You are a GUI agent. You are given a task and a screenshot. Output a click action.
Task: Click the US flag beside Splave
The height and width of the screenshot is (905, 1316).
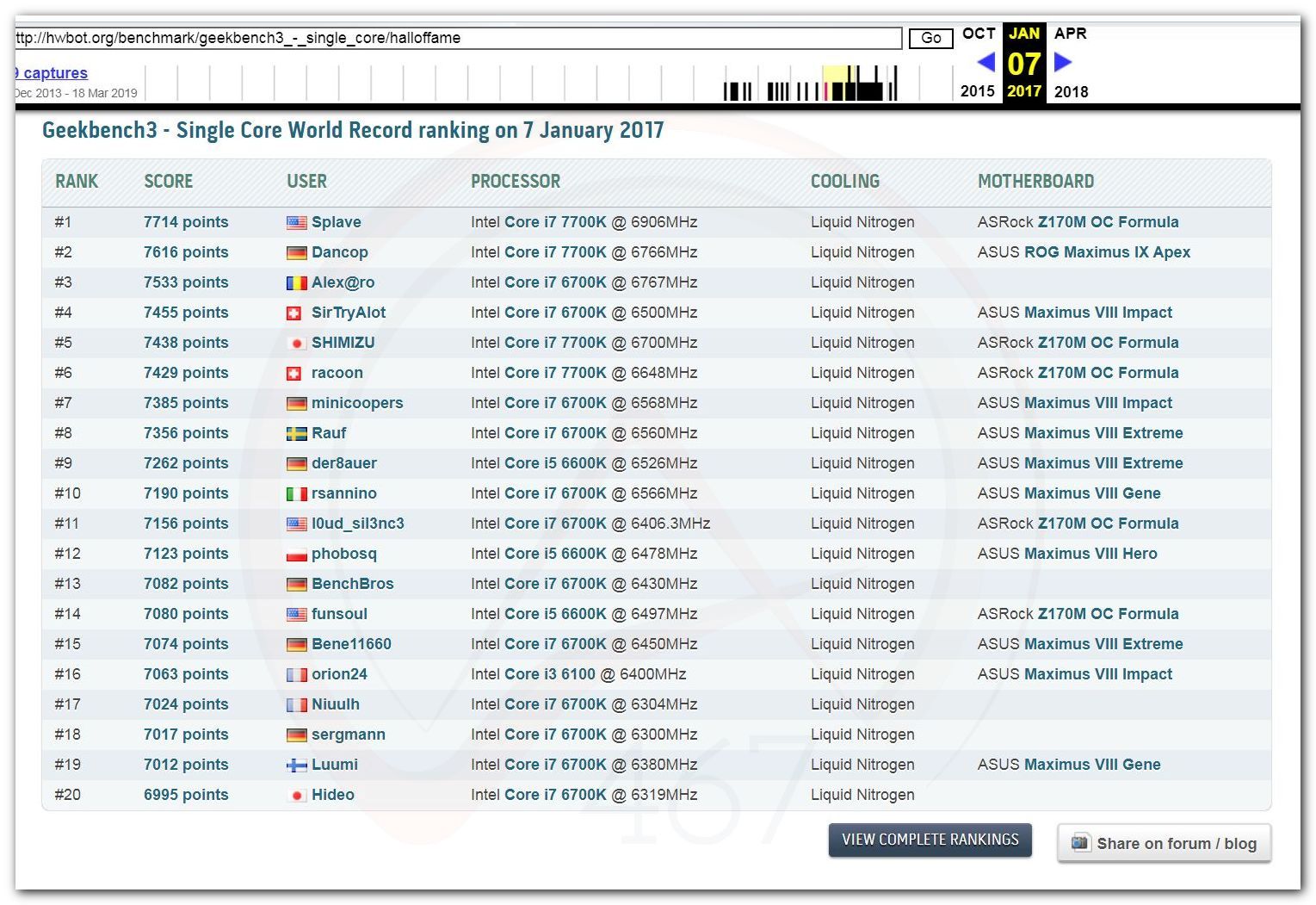pos(296,222)
